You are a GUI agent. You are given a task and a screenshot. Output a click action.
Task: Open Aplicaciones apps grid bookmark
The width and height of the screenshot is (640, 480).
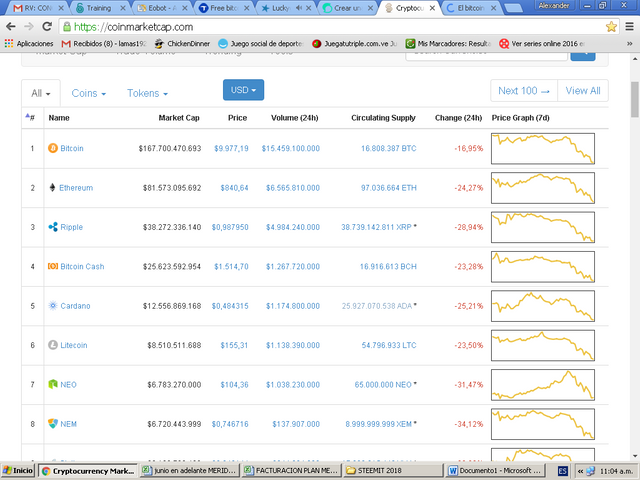coord(29,43)
